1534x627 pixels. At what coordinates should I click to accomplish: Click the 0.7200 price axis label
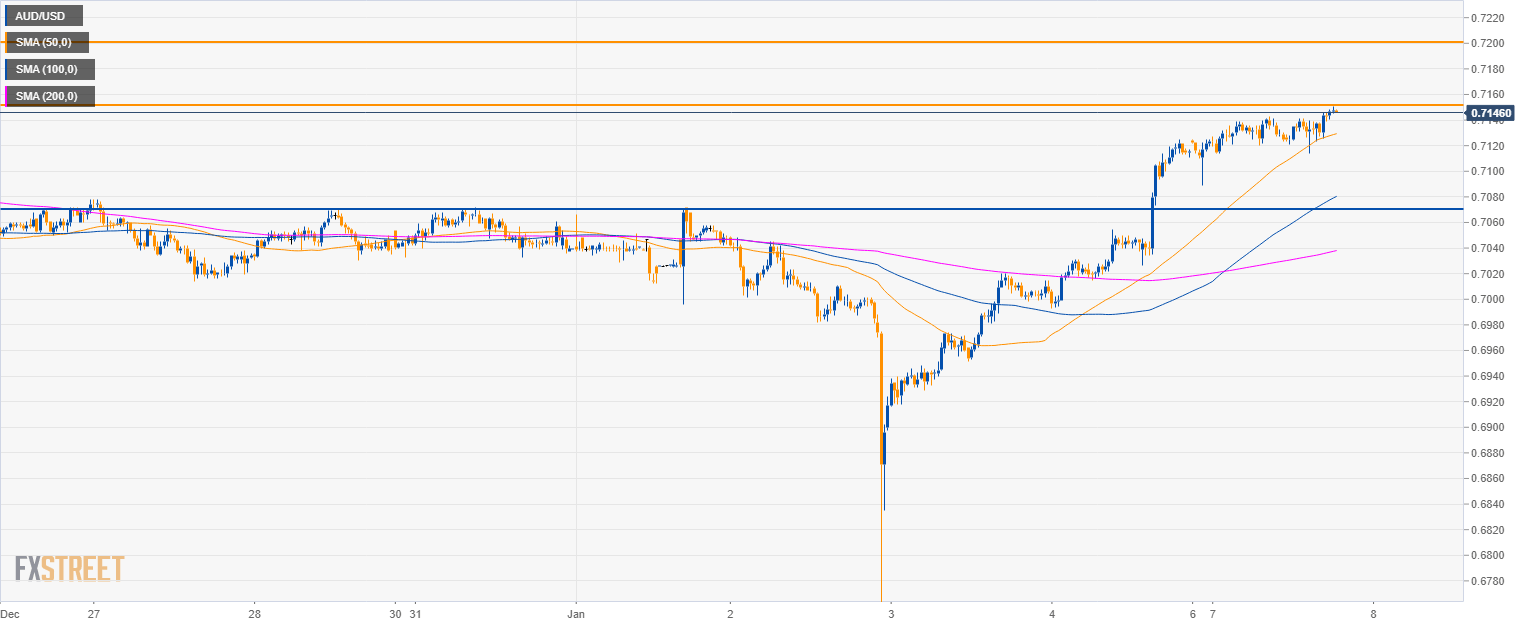pyautogui.click(x=1490, y=43)
